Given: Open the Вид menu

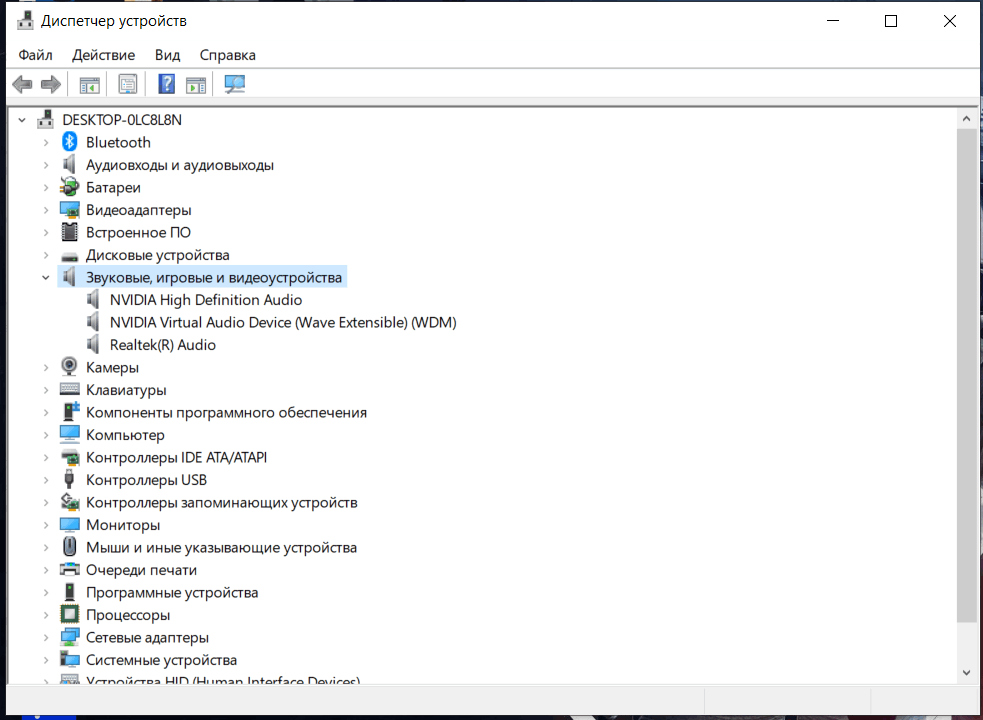Looking at the screenshot, I should click(x=167, y=55).
